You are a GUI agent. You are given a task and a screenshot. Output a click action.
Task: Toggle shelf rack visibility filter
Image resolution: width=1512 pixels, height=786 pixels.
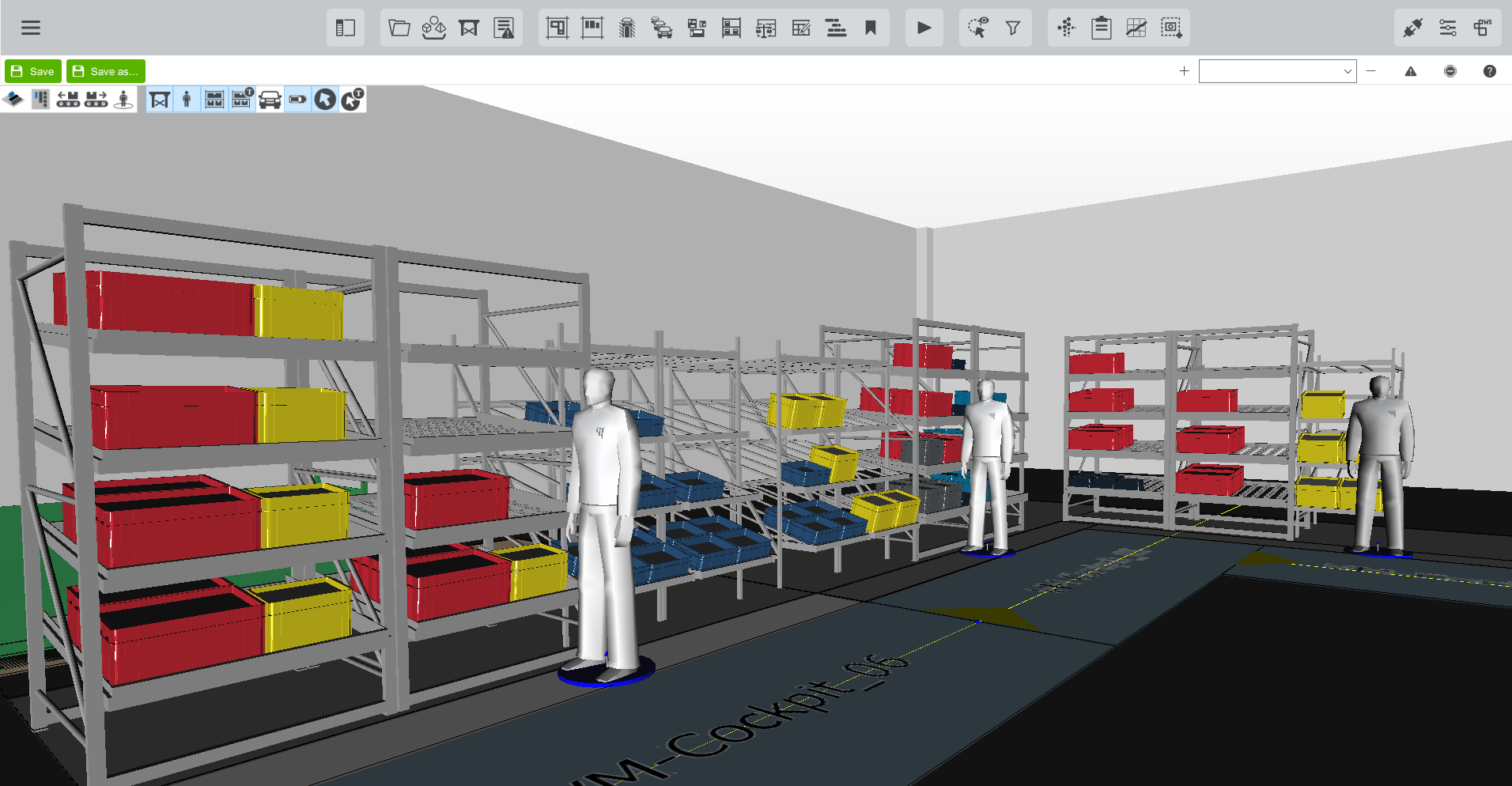click(214, 100)
